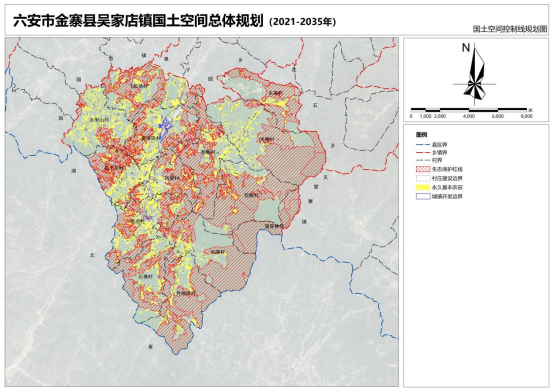This screenshot has width=554, height=391.
Task: Click the red hatched 生态保护红线 legend symbol
Action: point(423,169)
